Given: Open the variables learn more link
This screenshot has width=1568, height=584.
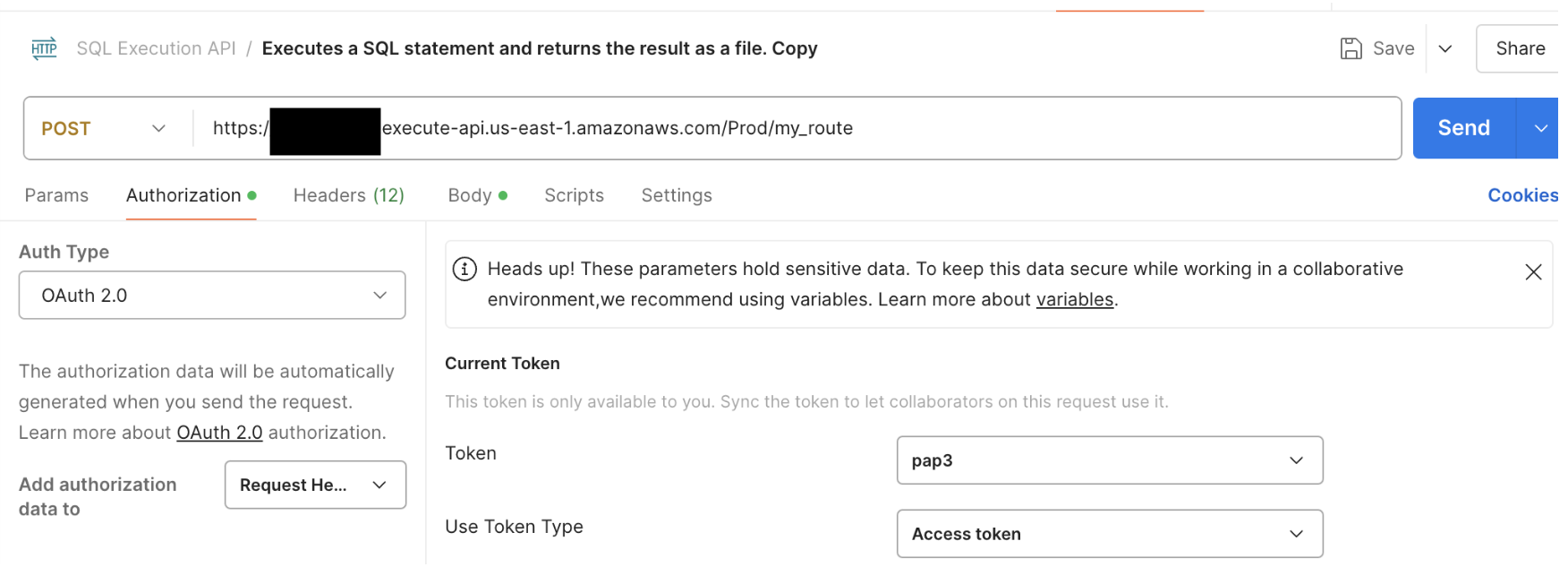Looking at the screenshot, I should tap(1074, 299).
